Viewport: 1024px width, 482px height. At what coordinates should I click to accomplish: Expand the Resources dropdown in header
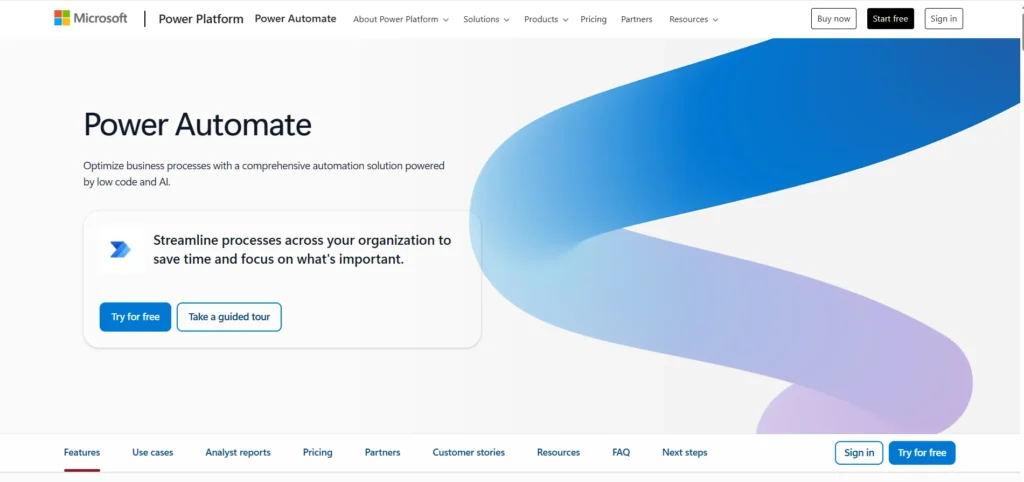(694, 19)
